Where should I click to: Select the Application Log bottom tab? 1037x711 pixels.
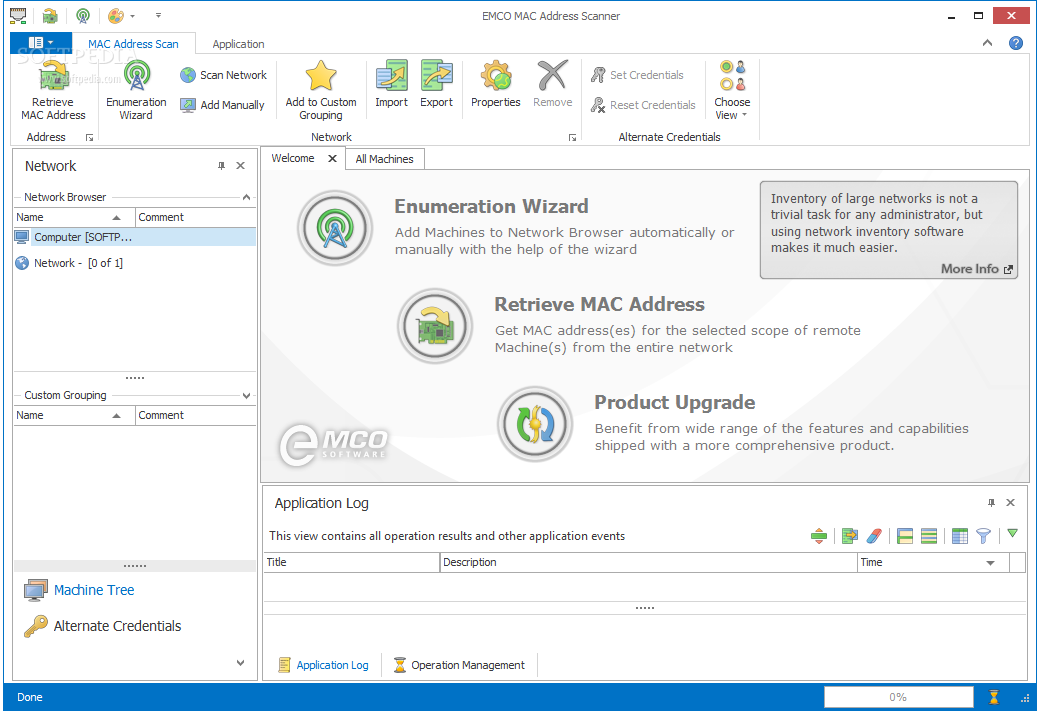point(323,665)
